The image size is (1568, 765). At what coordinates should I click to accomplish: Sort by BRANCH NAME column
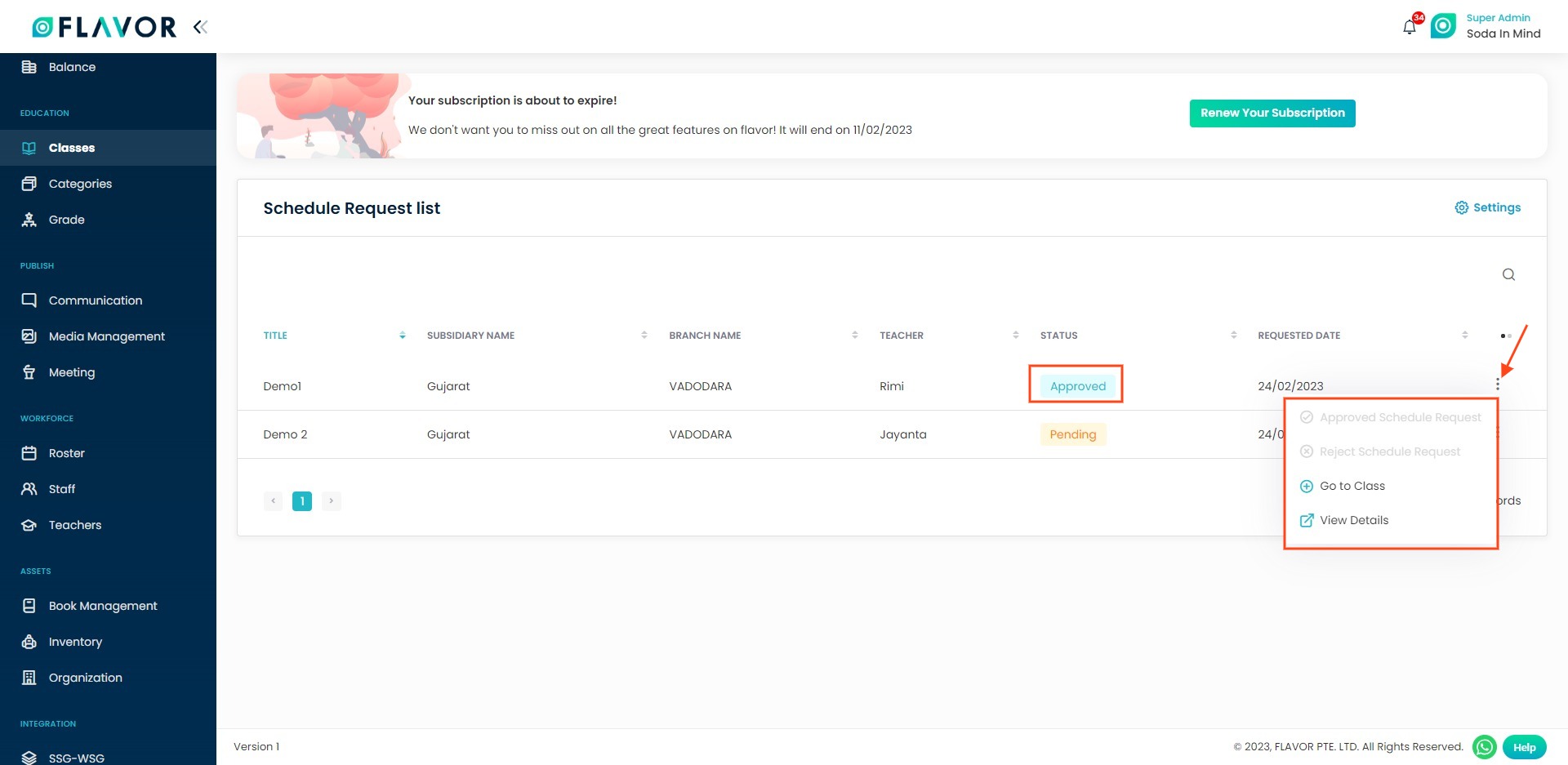tap(763, 336)
